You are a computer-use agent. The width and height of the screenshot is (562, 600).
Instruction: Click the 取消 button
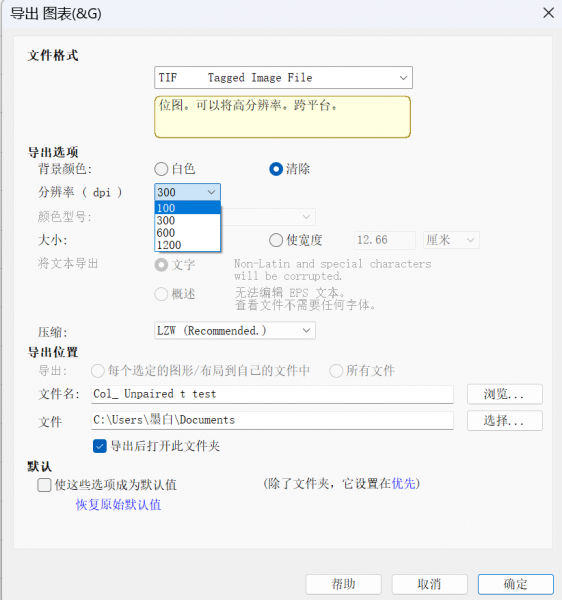[430, 584]
